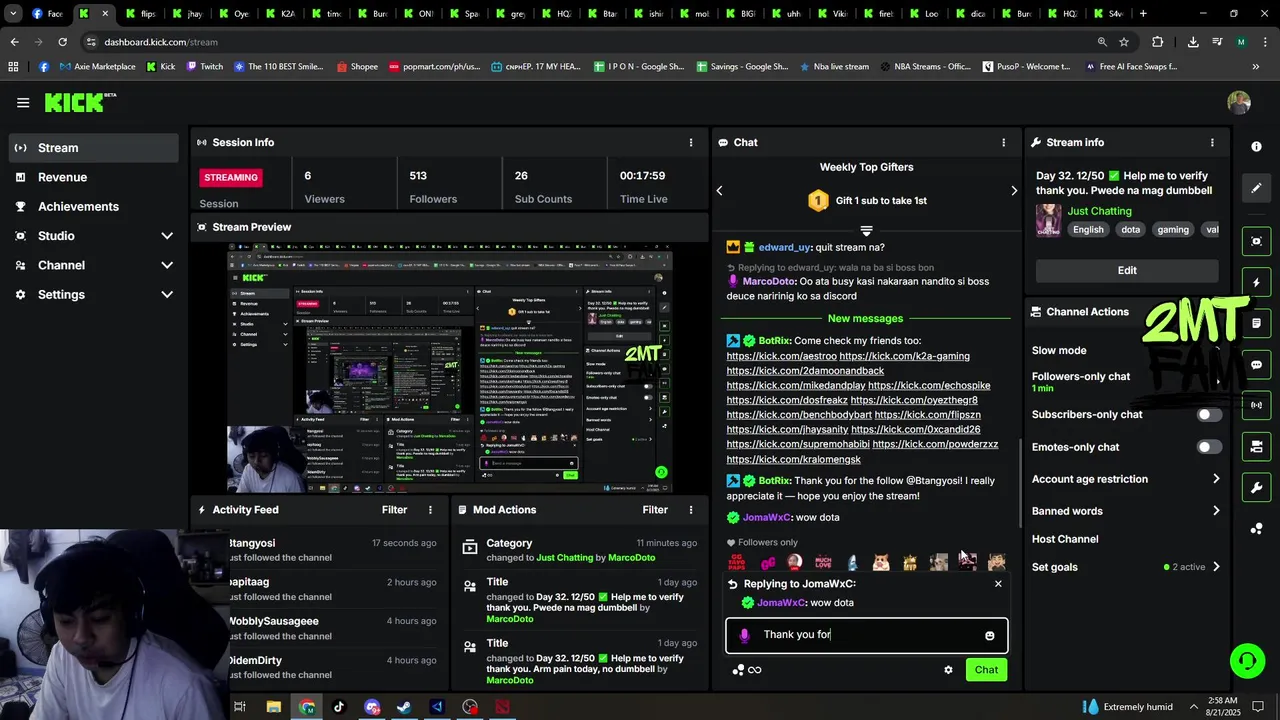Screen dimensions: 1280x720
Task: Jump to New messages divider in chat
Action: click(x=865, y=319)
